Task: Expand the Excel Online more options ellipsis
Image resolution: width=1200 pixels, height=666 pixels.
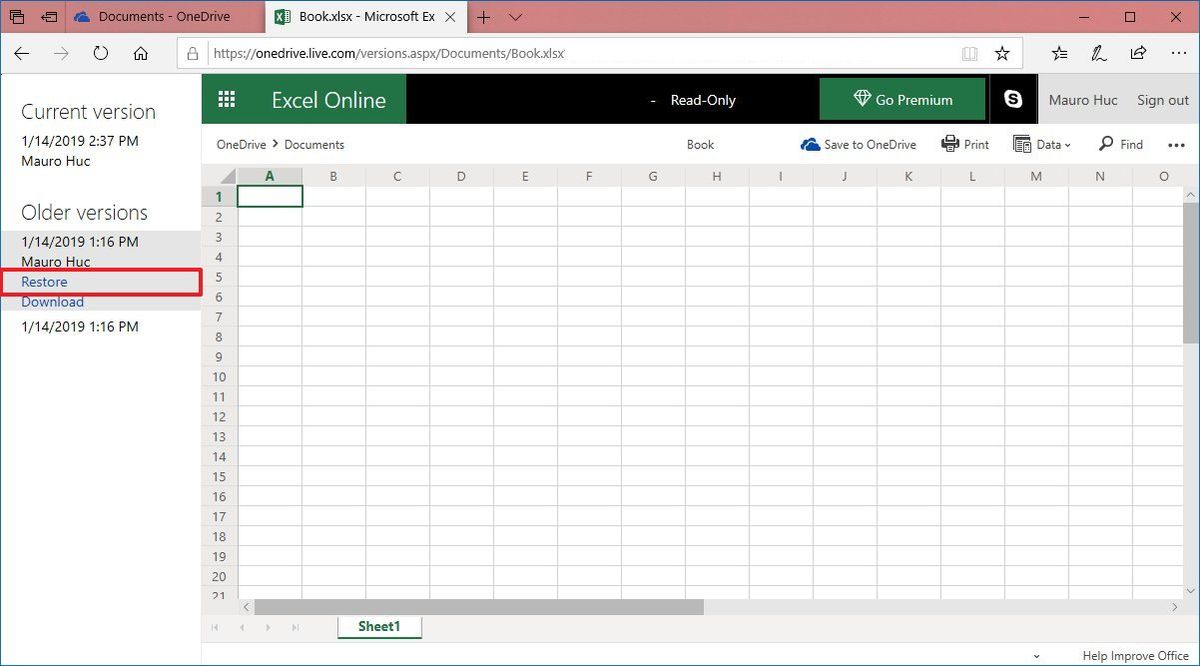Action: (x=1177, y=144)
